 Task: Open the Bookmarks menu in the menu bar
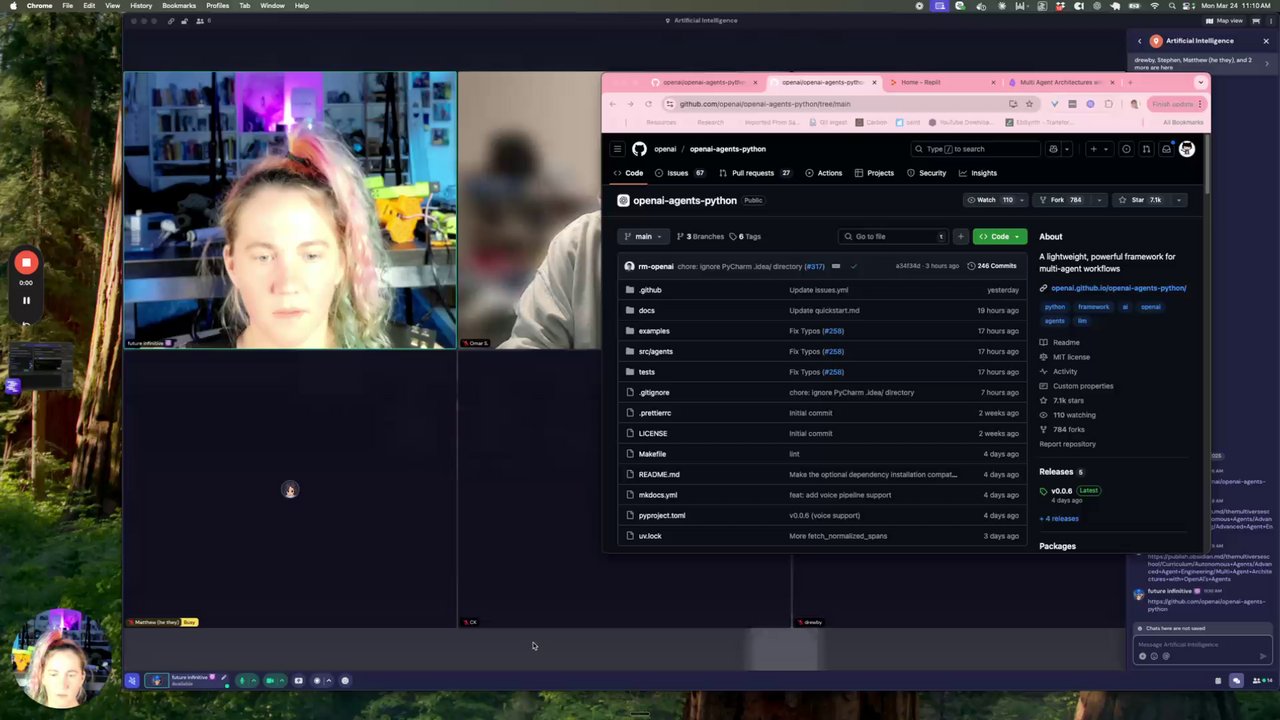179,6
